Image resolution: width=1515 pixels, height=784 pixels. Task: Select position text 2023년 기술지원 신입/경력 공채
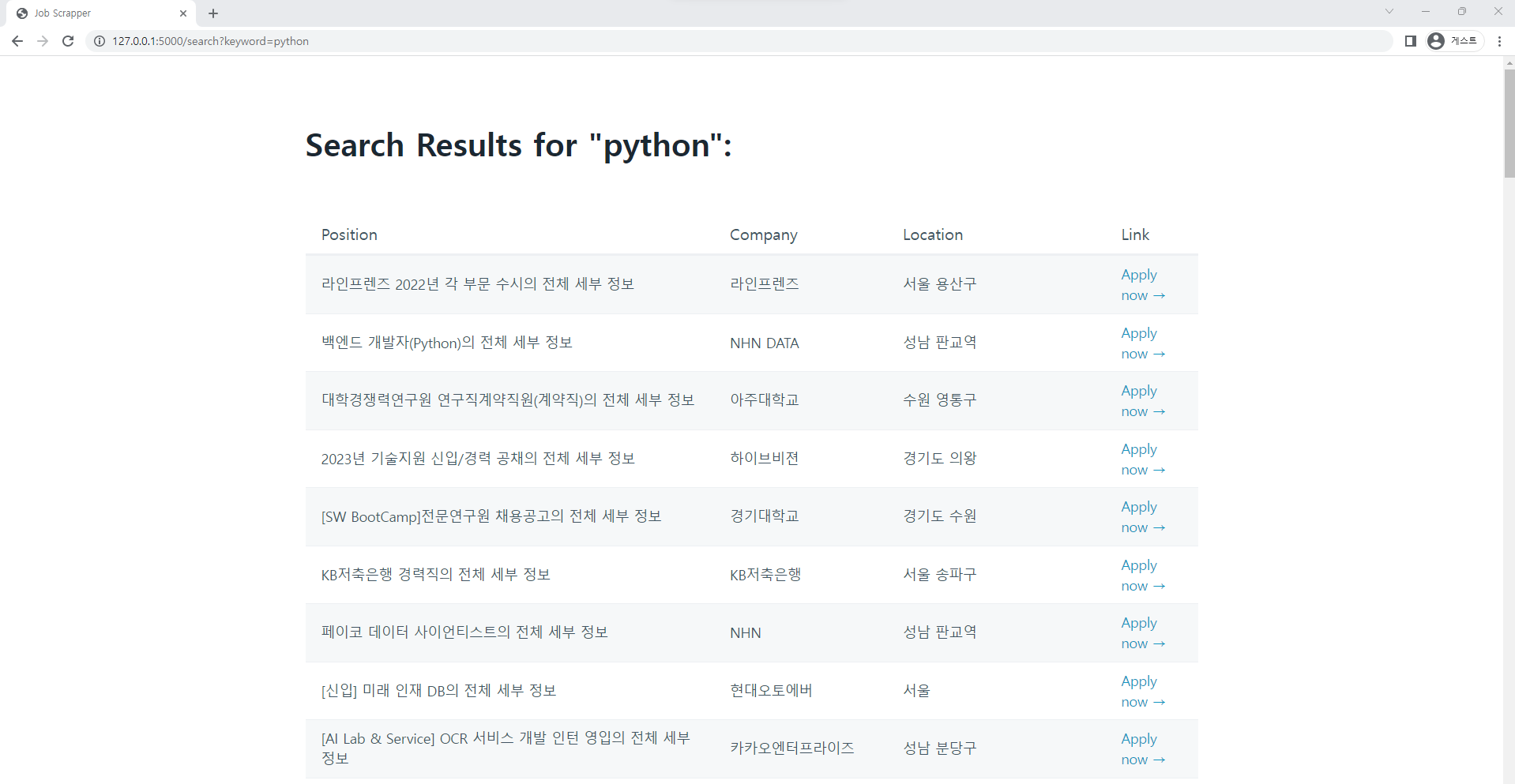[422, 459]
